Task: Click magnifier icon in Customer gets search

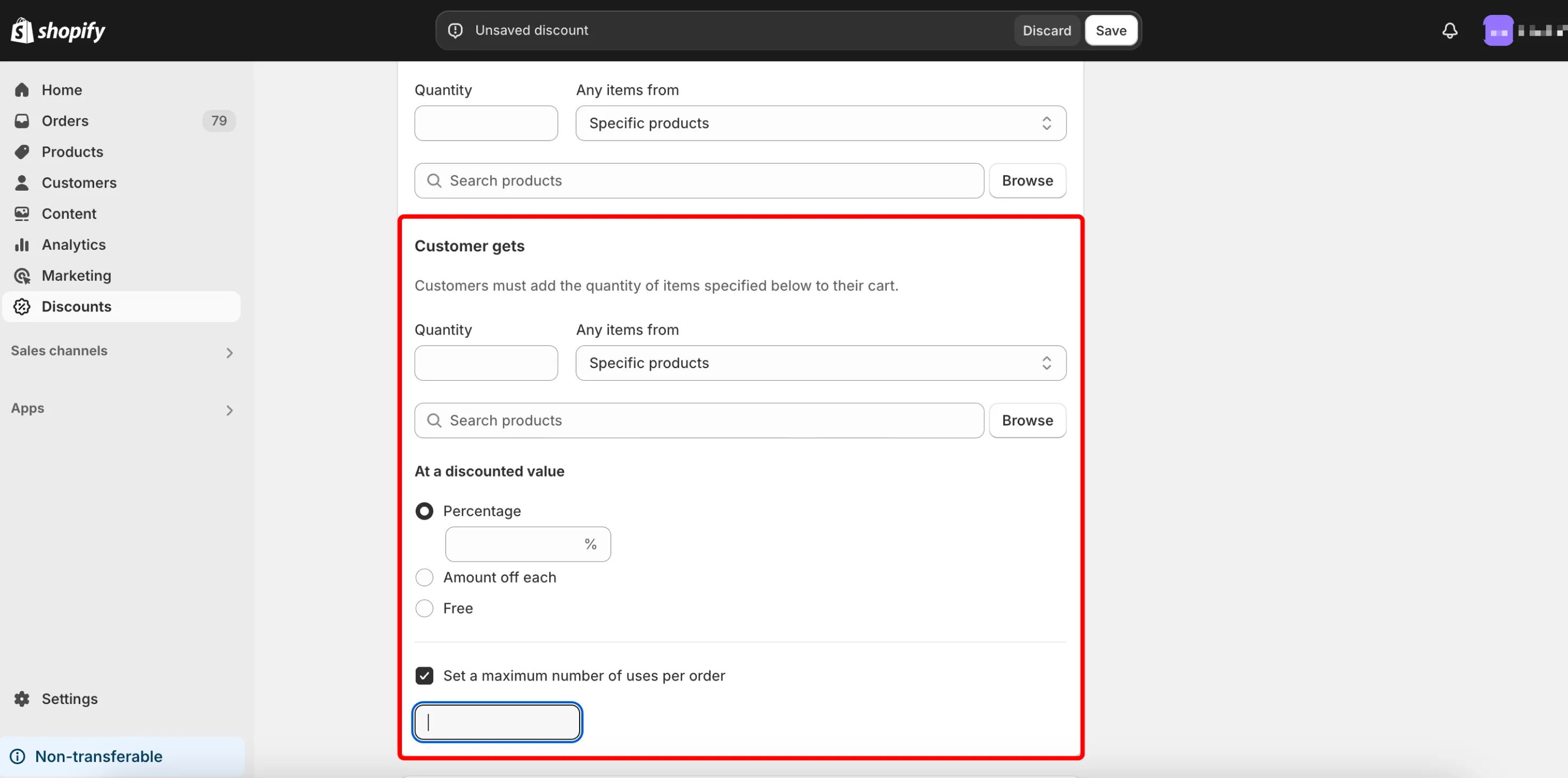Action: (434, 421)
